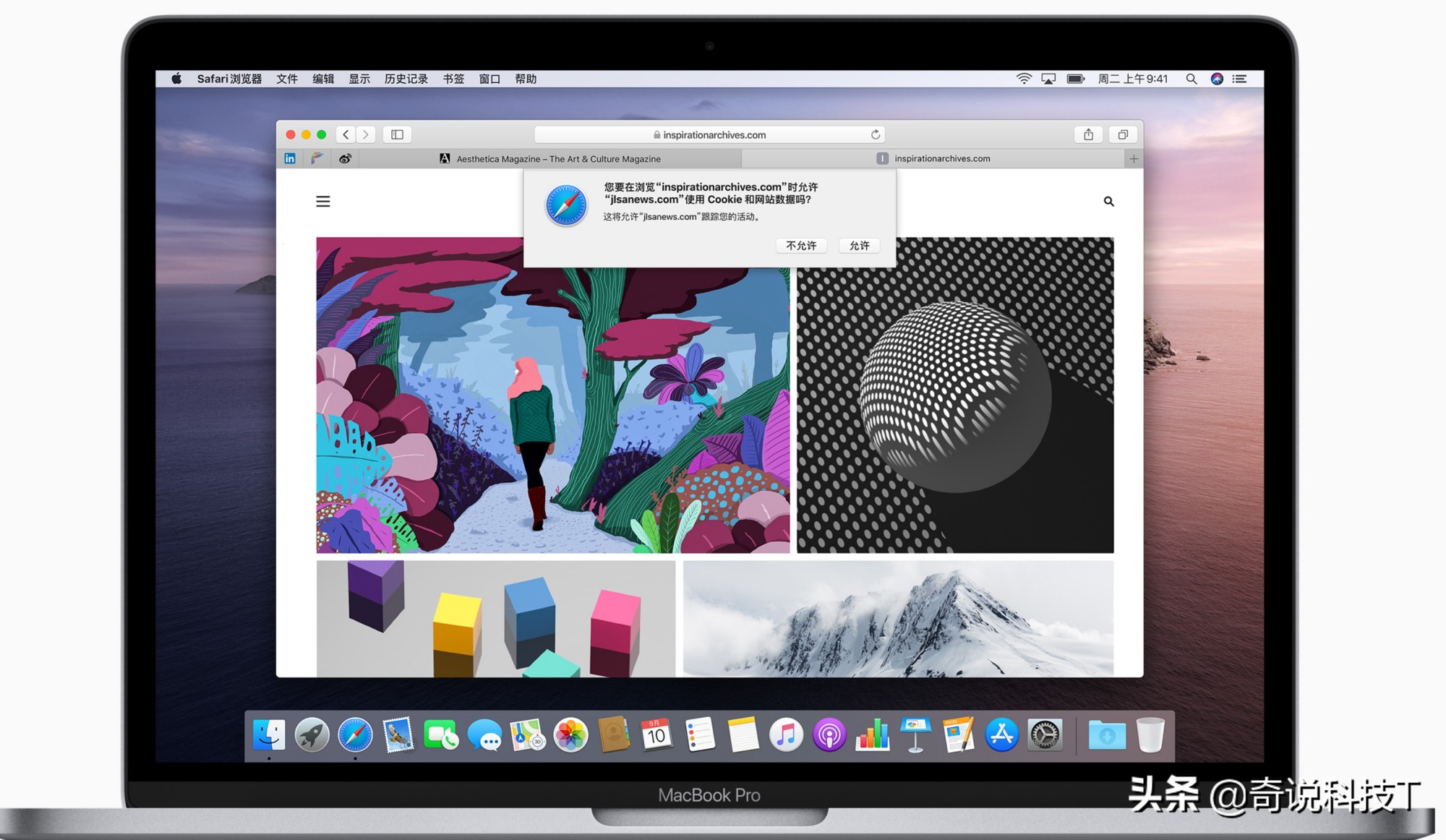
Task: Open the webpage hamburger menu
Action: 323,202
